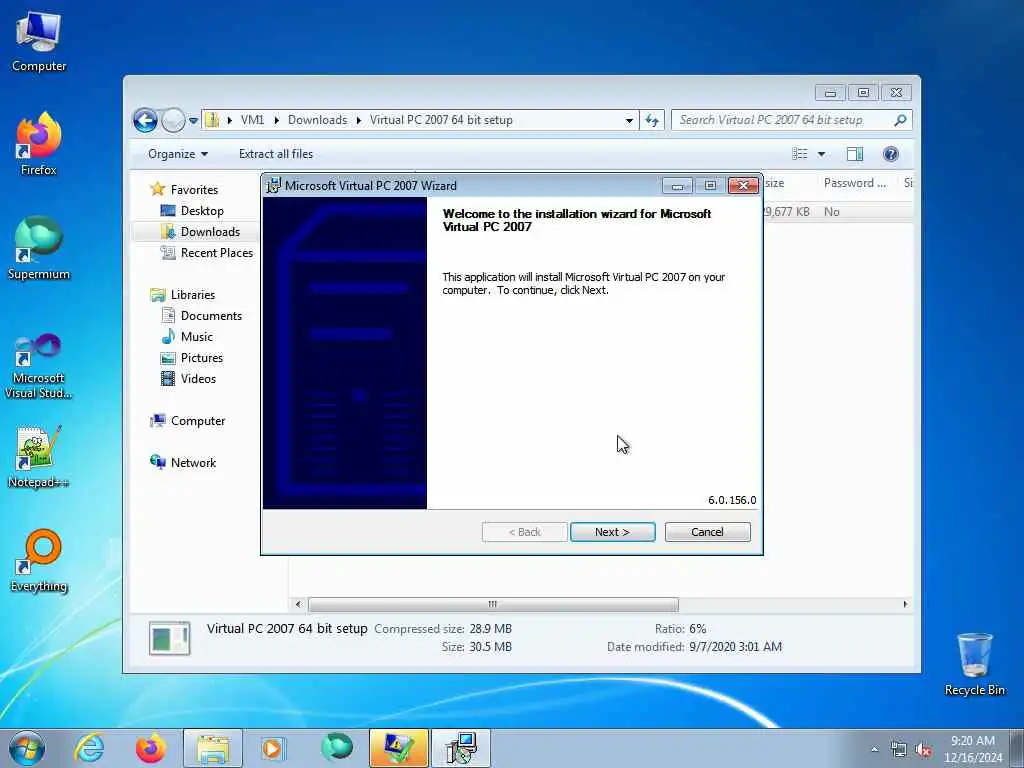Click the muted volume tray icon
1024x768 pixels.
[x=923, y=750]
